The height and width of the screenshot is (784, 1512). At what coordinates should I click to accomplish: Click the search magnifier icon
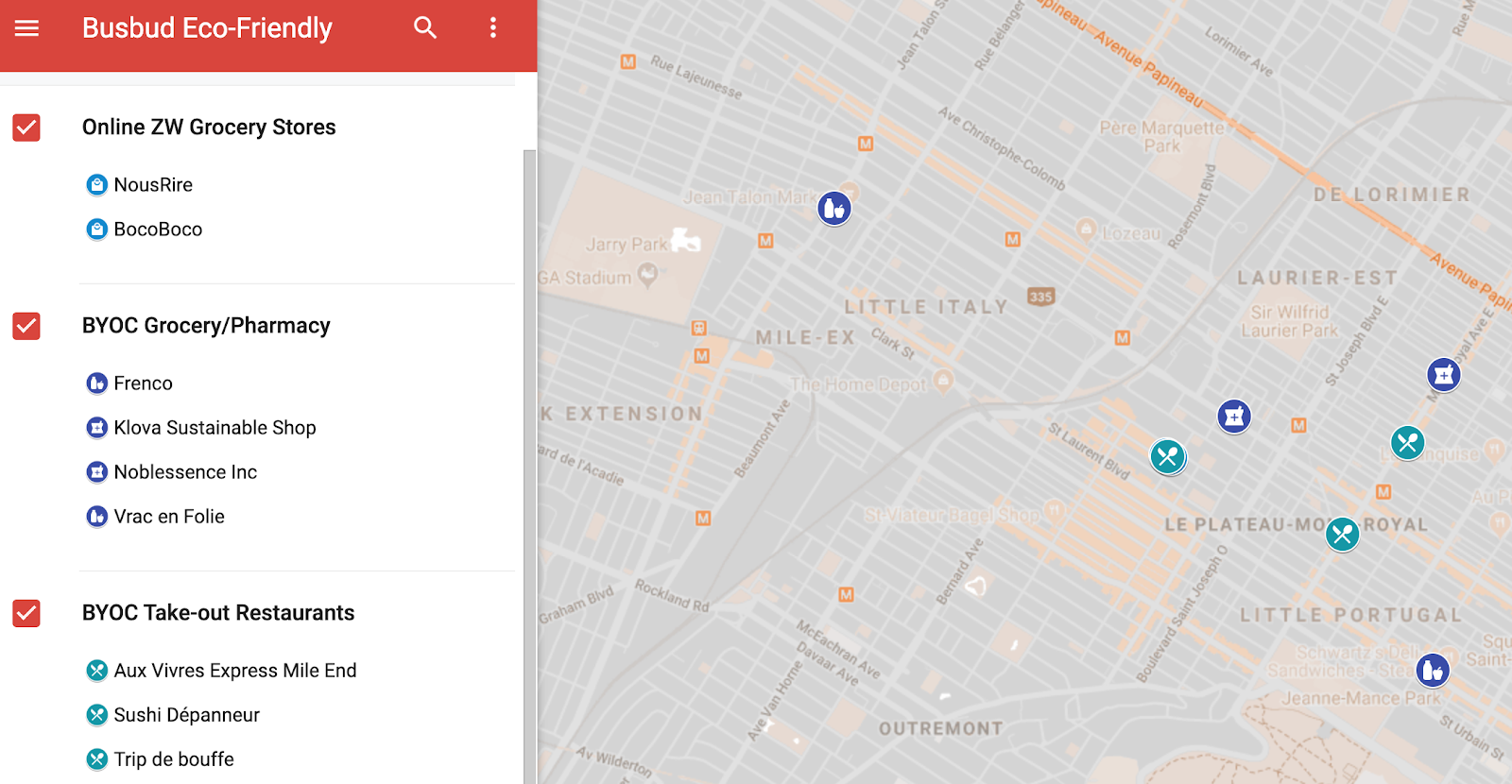coord(425,28)
